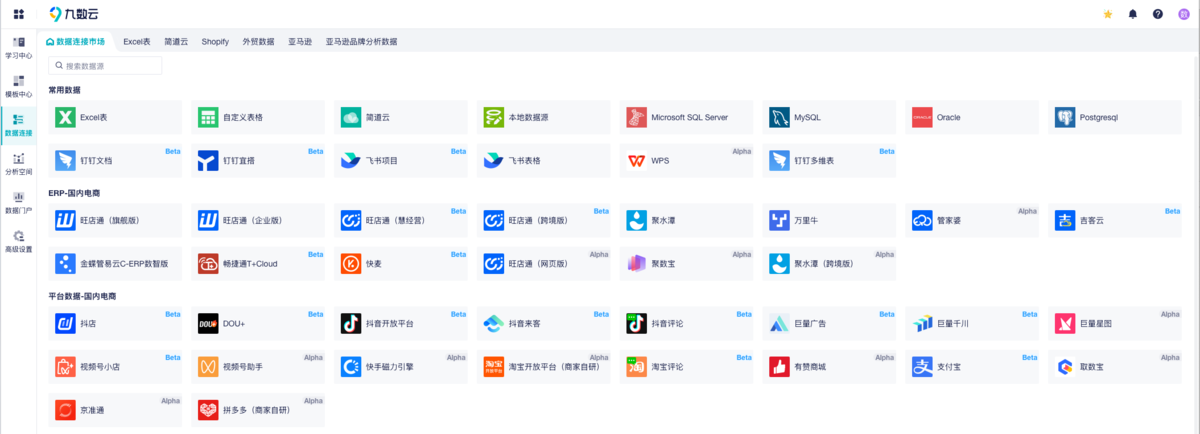Select the 快手磁力引擎 card
This screenshot has height=434, width=1200.
(x=402, y=367)
